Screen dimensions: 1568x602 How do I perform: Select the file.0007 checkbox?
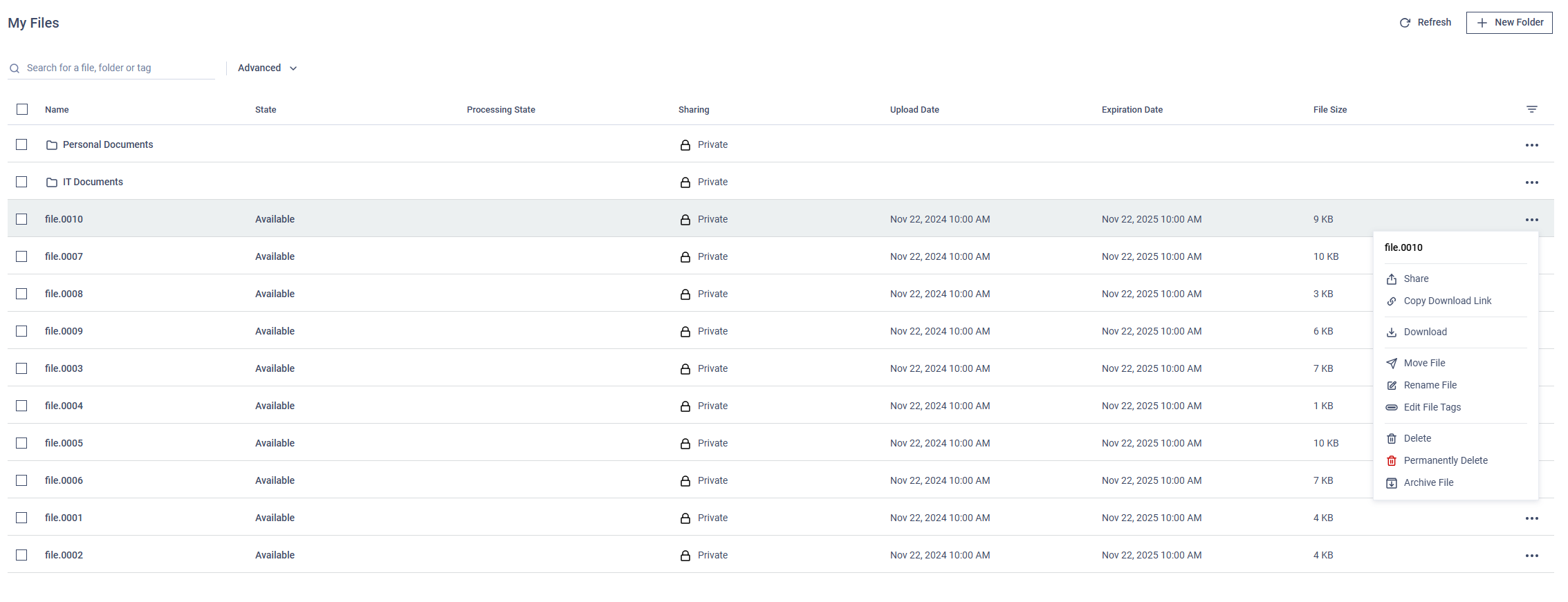point(21,256)
